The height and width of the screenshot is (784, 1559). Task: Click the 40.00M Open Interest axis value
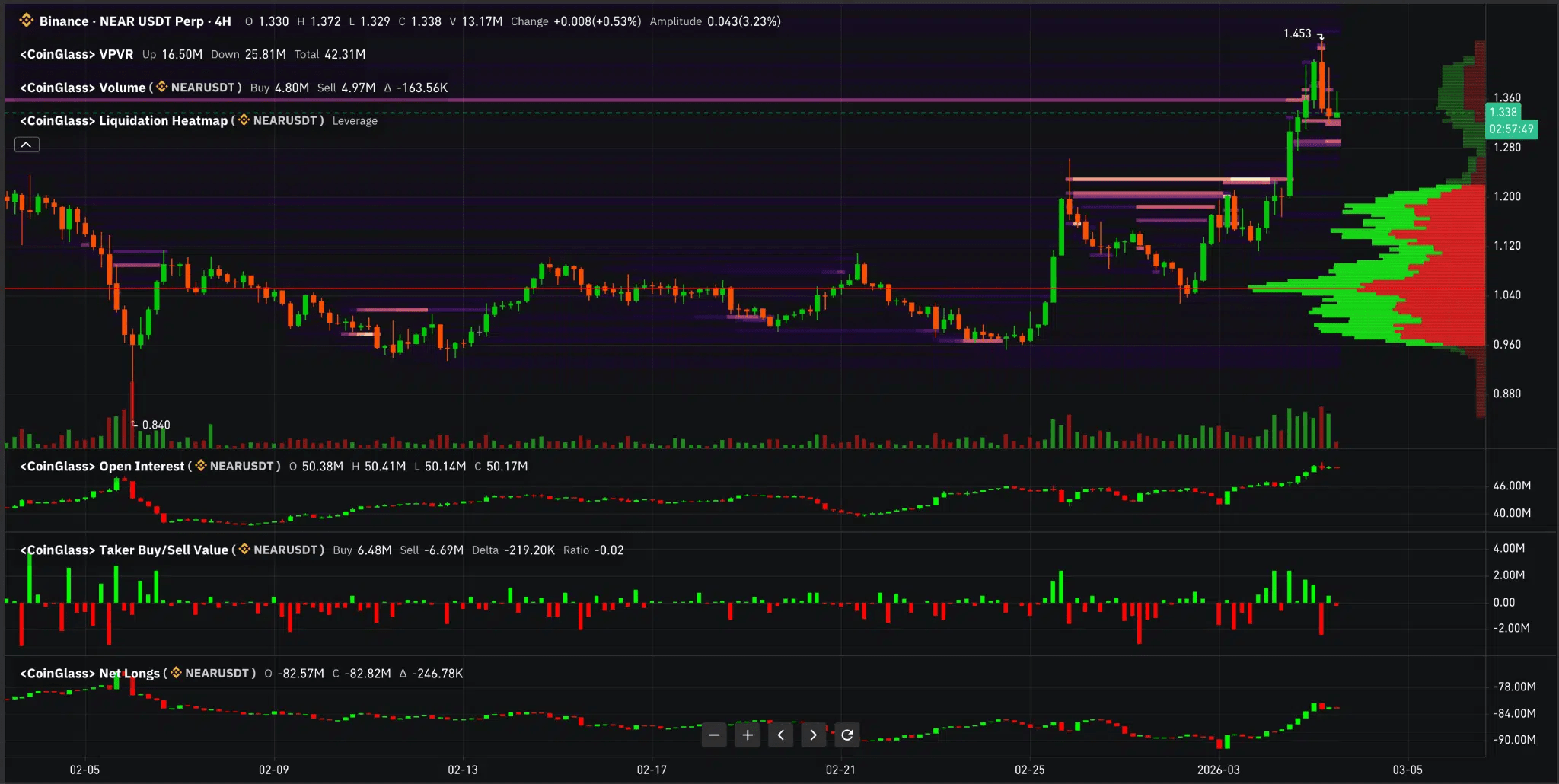pos(1512,513)
